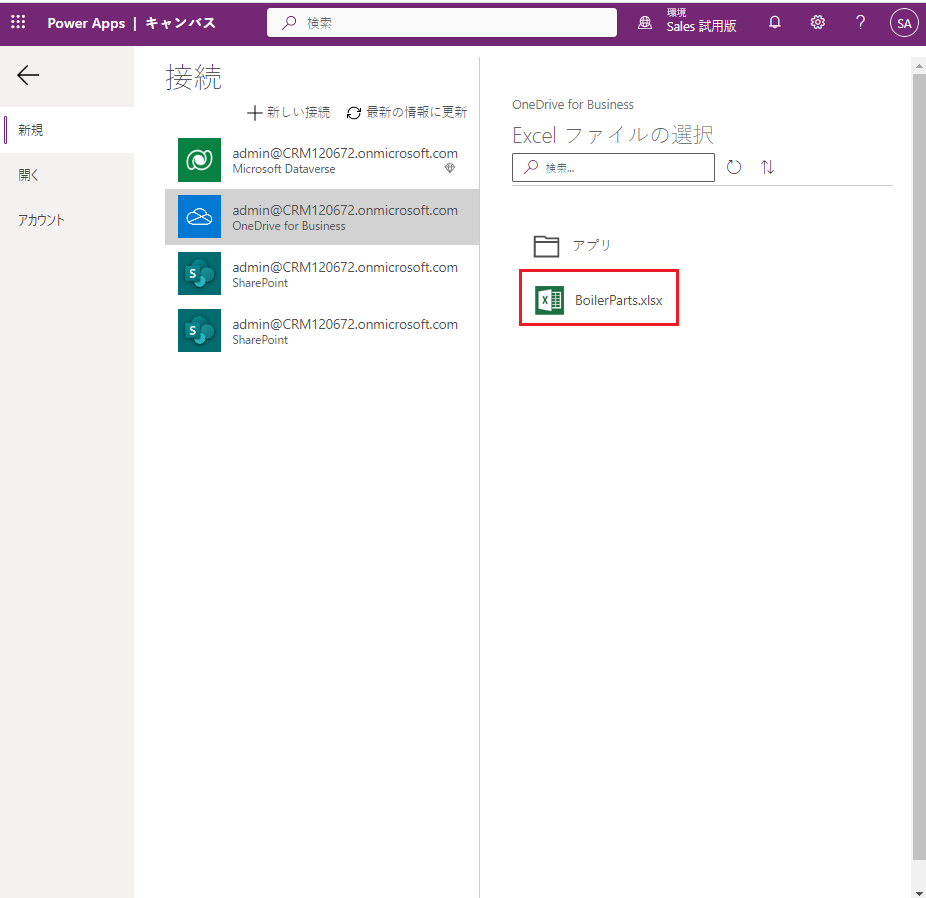Open the notifications bell
The width and height of the screenshot is (926, 898).
775,22
